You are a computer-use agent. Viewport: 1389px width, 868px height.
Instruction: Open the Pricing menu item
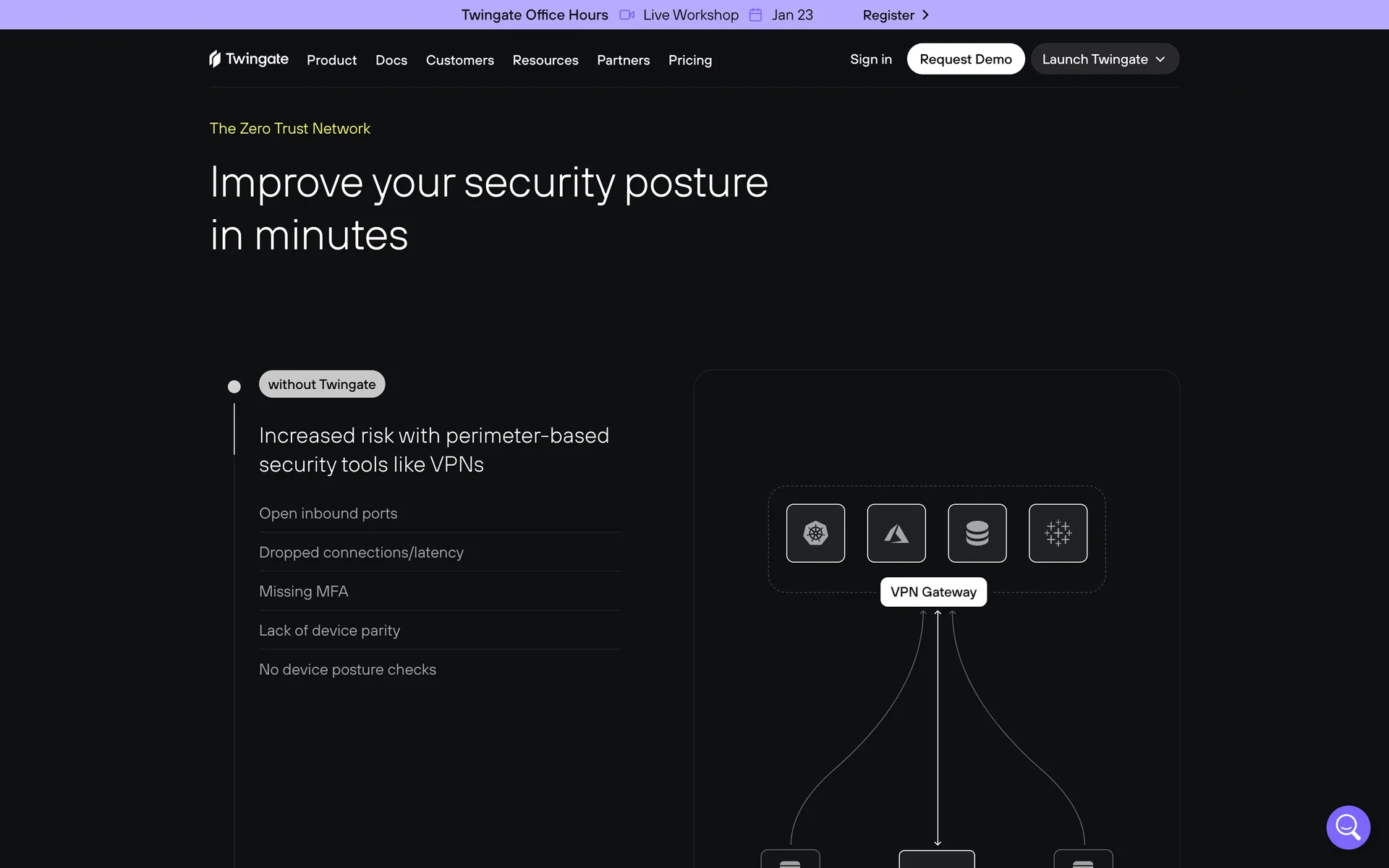(x=690, y=60)
